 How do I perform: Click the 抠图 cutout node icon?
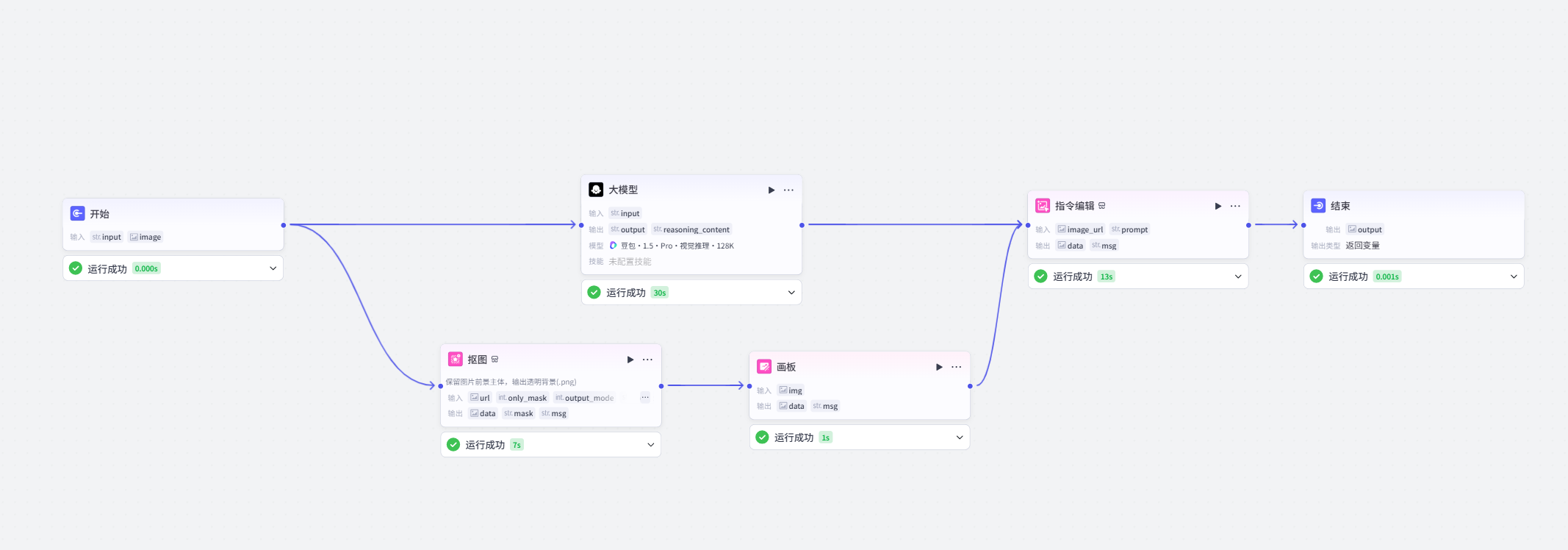click(456, 360)
